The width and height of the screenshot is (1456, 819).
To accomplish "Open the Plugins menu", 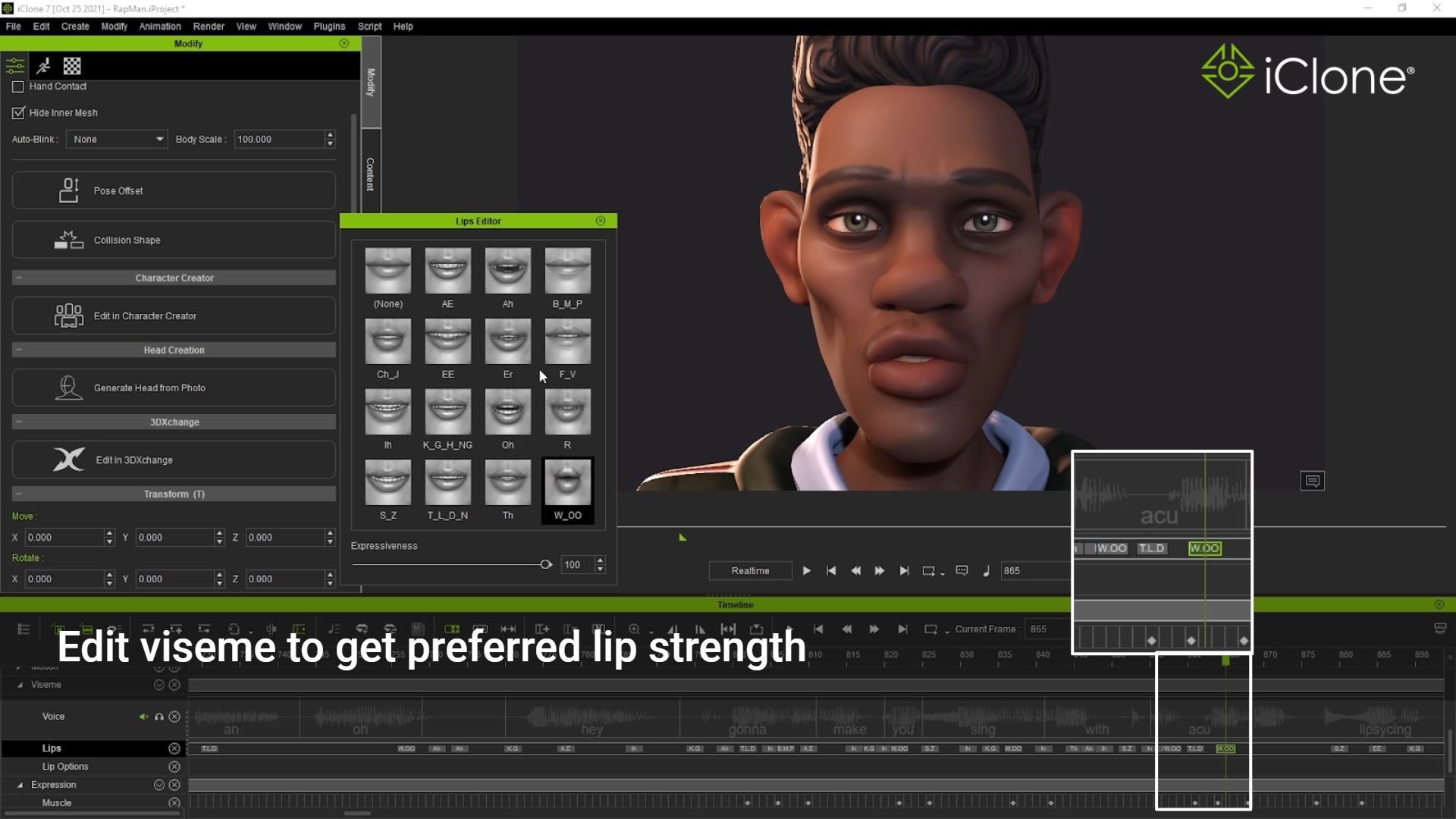I will (329, 26).
